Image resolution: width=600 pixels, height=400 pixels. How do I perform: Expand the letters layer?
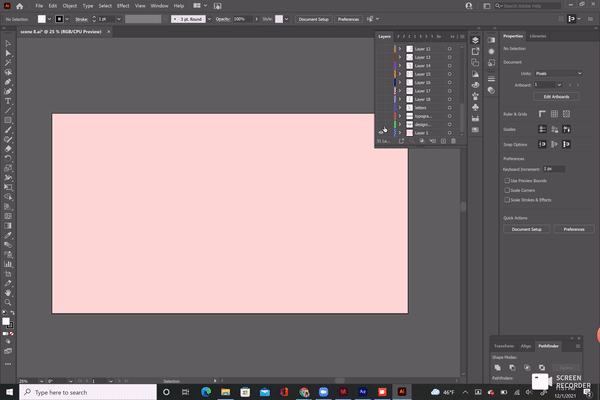(x=400, y=108)
